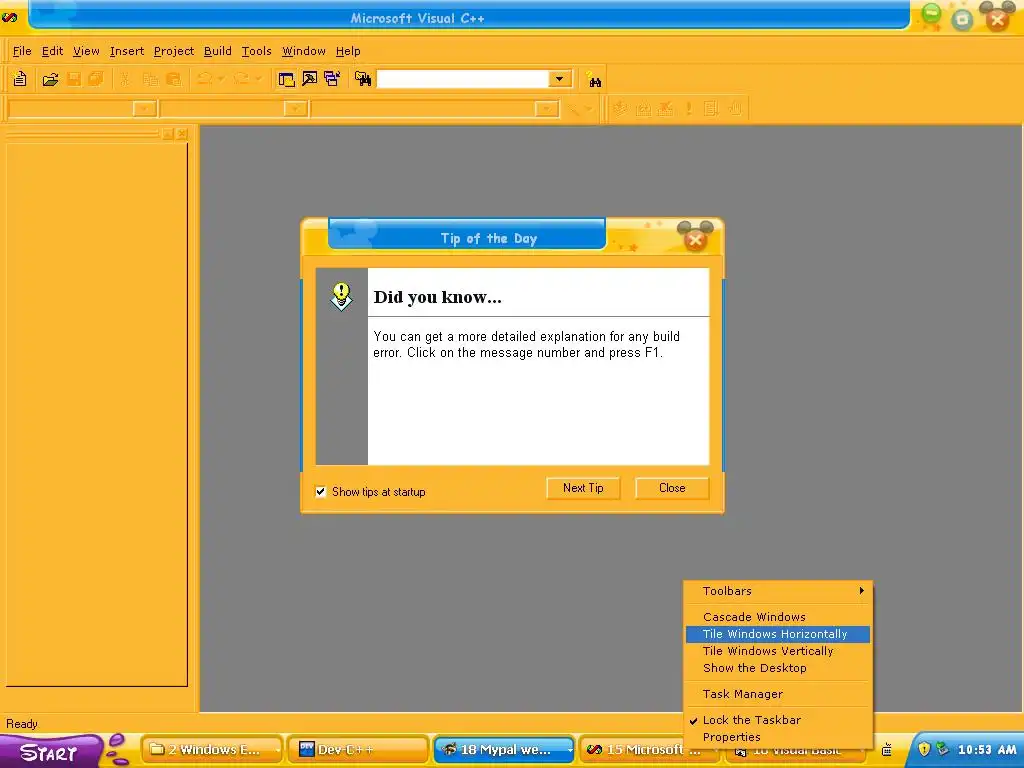The height and width of the screenshot is (768, 1024).
Task: Click the Copy toolbar icon
Action: [150, 80]
